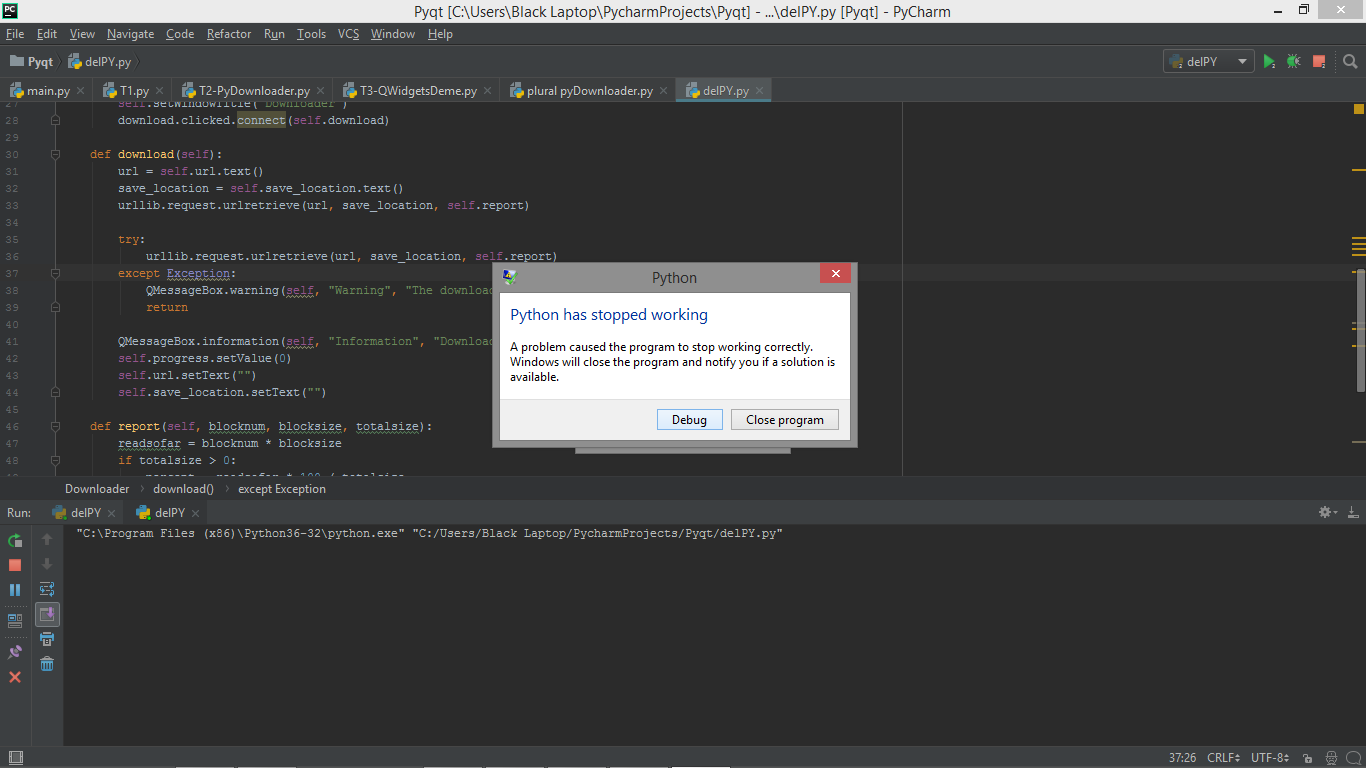Toggle soft-wrap in the console
The height and width of the screenshot is (768, 1366).
(47, 590)
